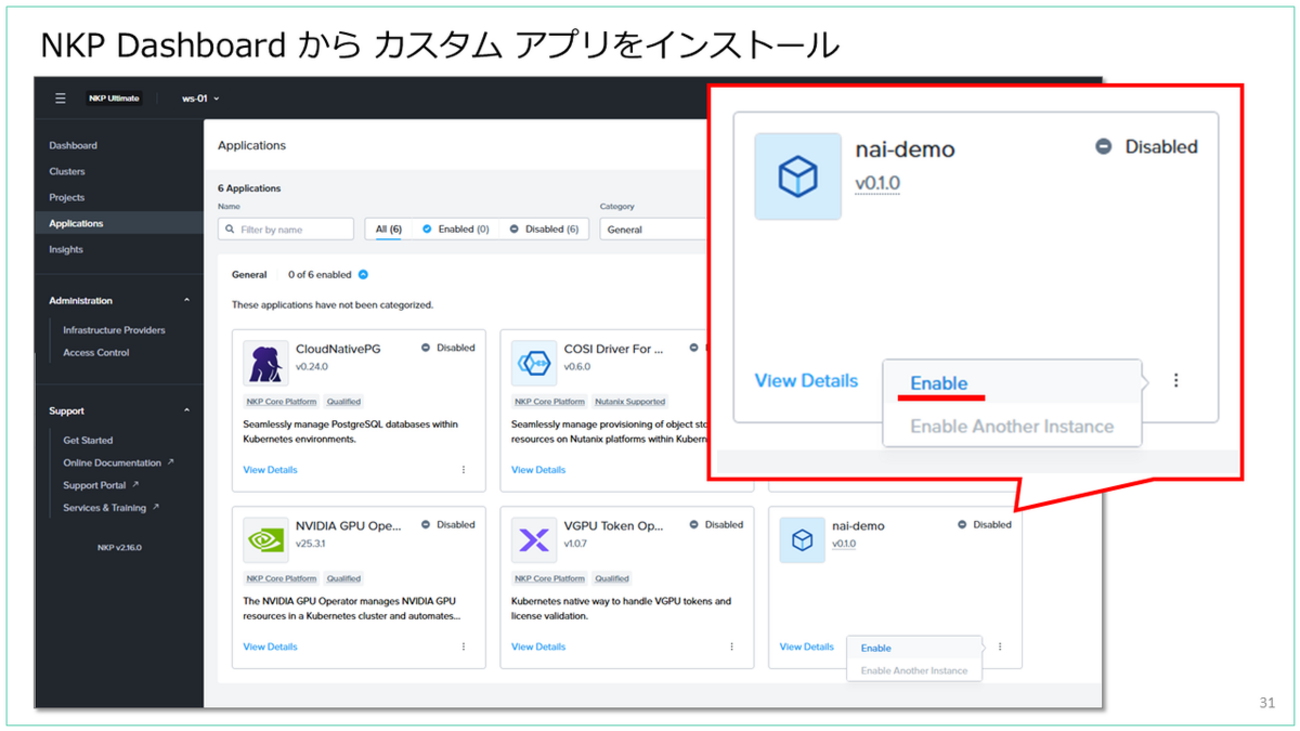Open Insights in the sidebar
The height and width of the screenshot is (731, 1300).
(66, 250)
